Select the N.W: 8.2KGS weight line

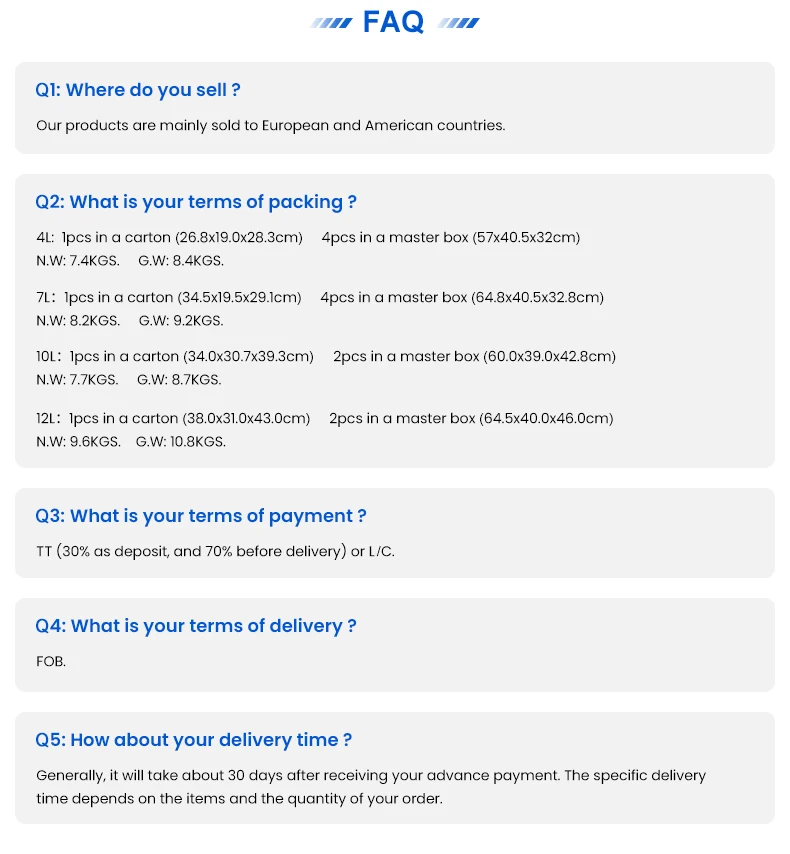point(130,321)
